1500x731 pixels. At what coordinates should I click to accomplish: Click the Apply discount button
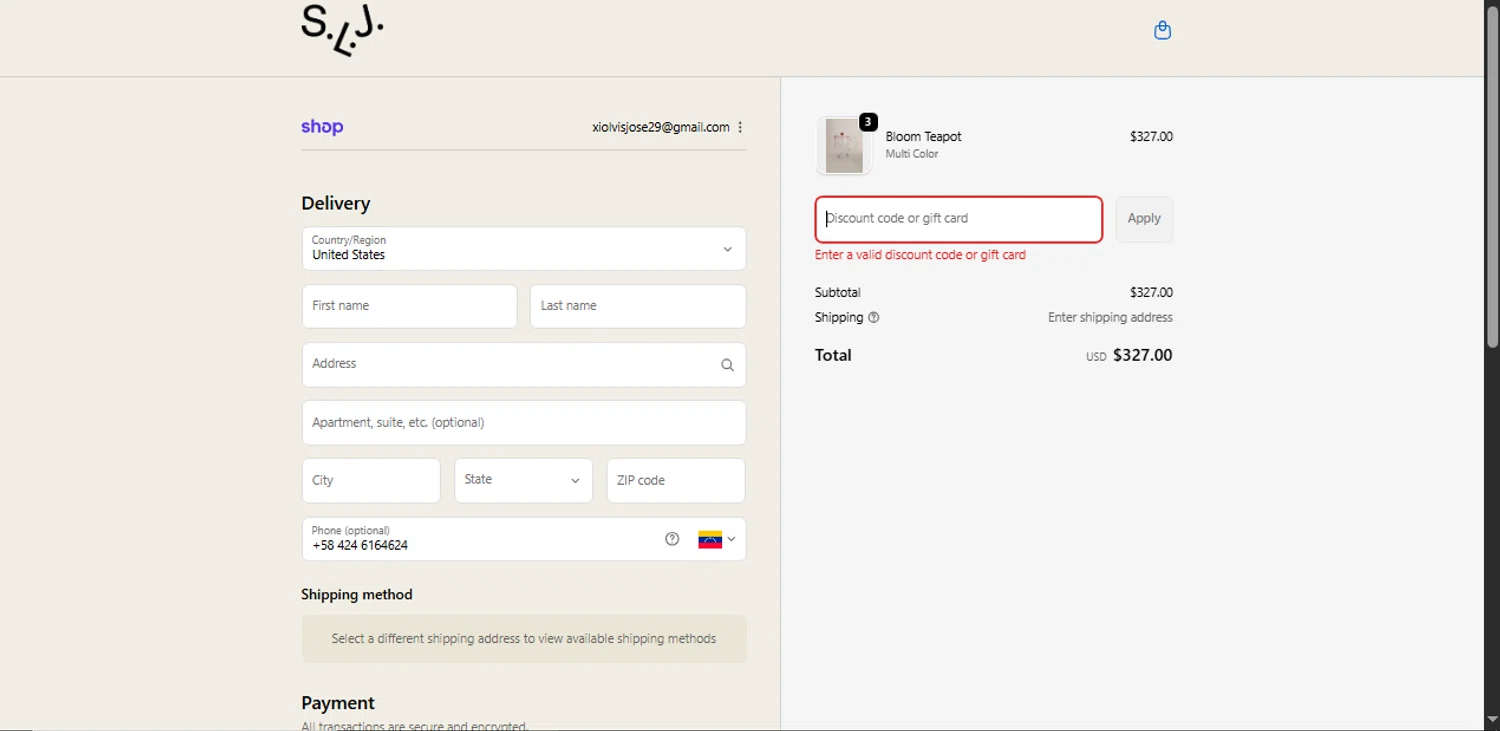pos(1144,219)
